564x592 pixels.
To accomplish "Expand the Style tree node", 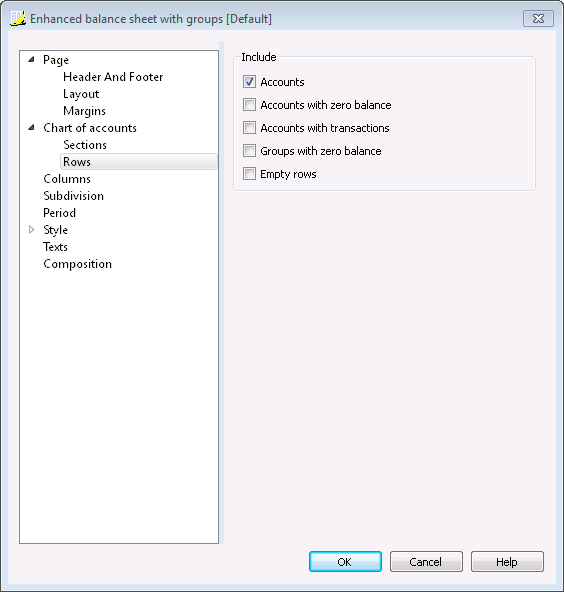I will pyautogui.click(x=32, y=230).
